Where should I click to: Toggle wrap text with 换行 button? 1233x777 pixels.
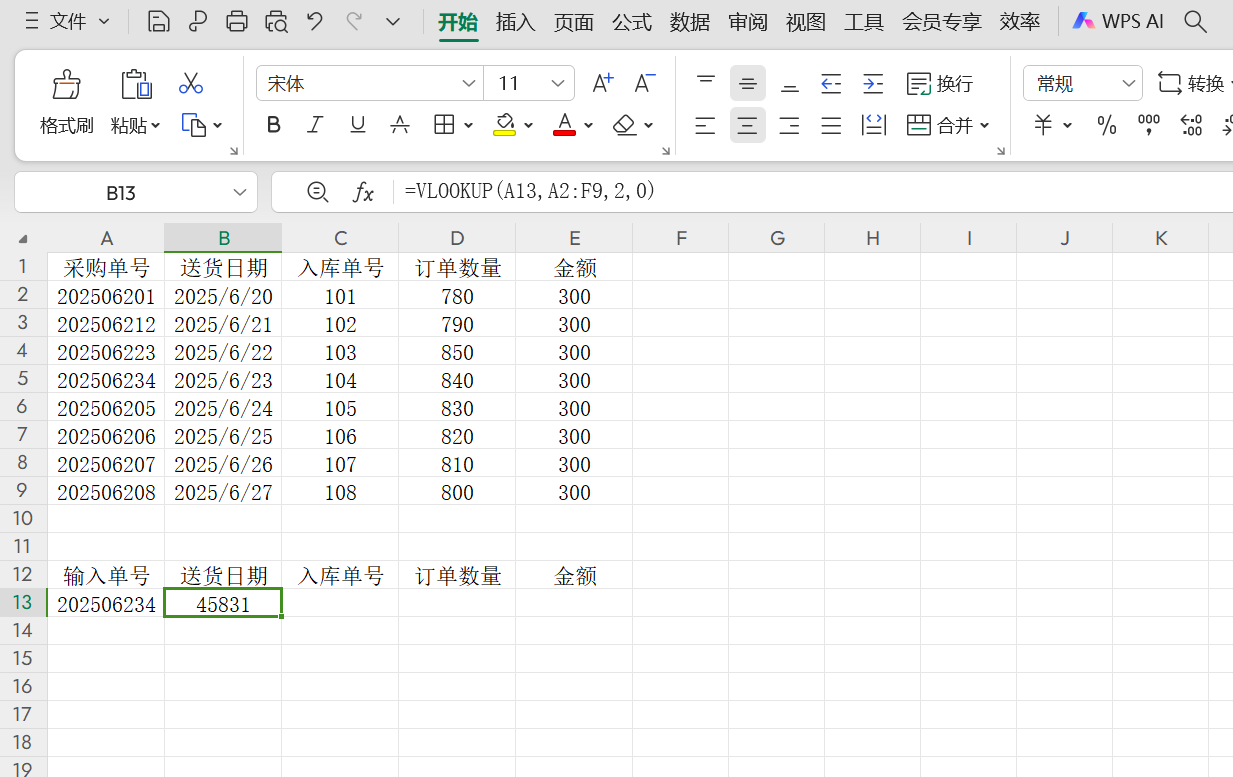(940, 84)
